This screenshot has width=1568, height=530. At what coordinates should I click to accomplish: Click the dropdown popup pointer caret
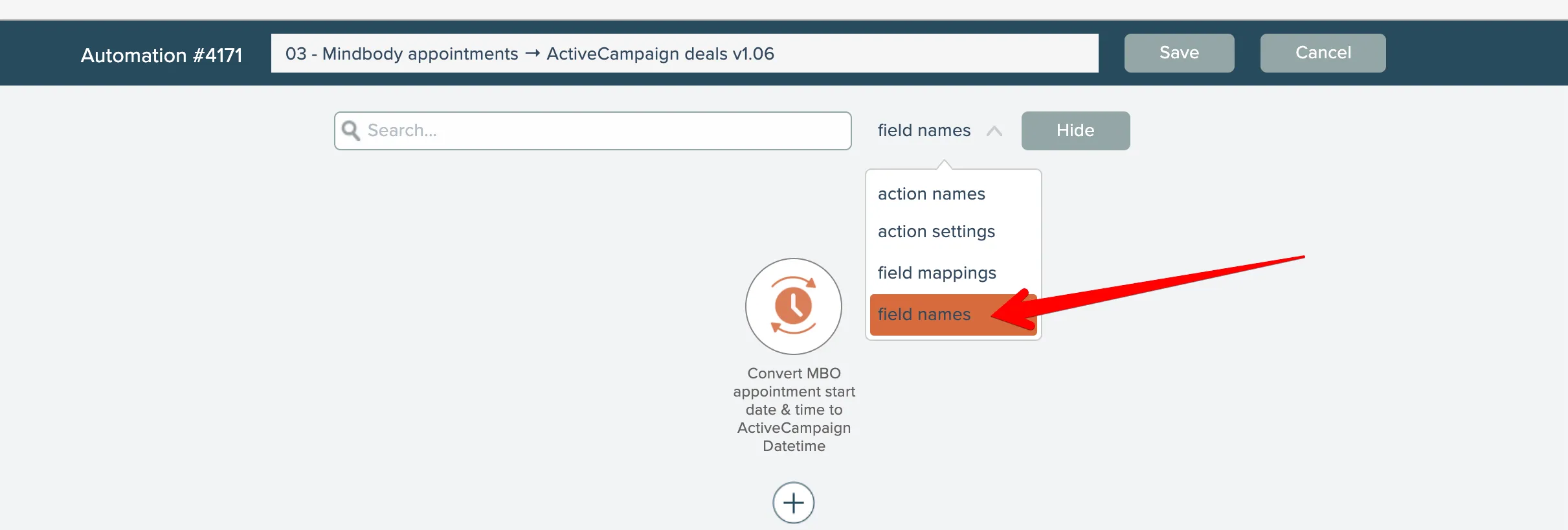click(945, 165)
